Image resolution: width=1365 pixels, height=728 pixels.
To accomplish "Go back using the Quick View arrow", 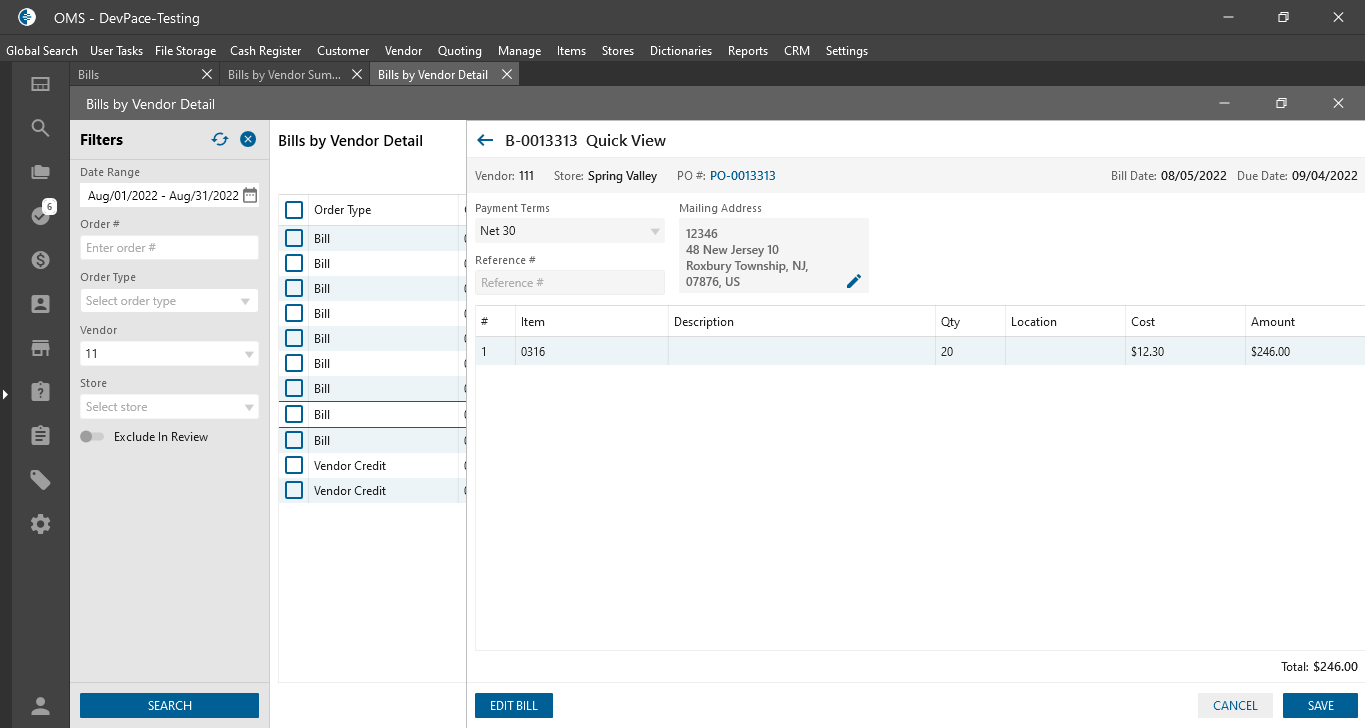I will pos(486,141).
